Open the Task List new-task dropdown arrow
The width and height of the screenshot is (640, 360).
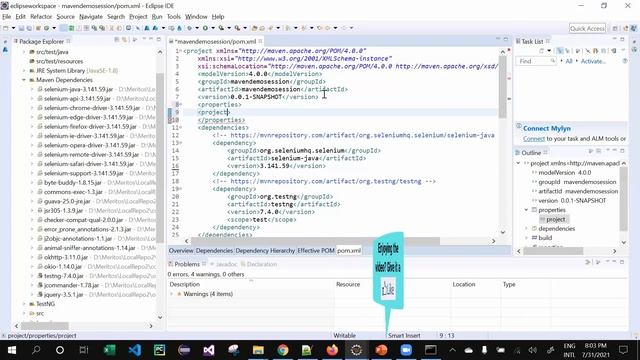(549, 51)
